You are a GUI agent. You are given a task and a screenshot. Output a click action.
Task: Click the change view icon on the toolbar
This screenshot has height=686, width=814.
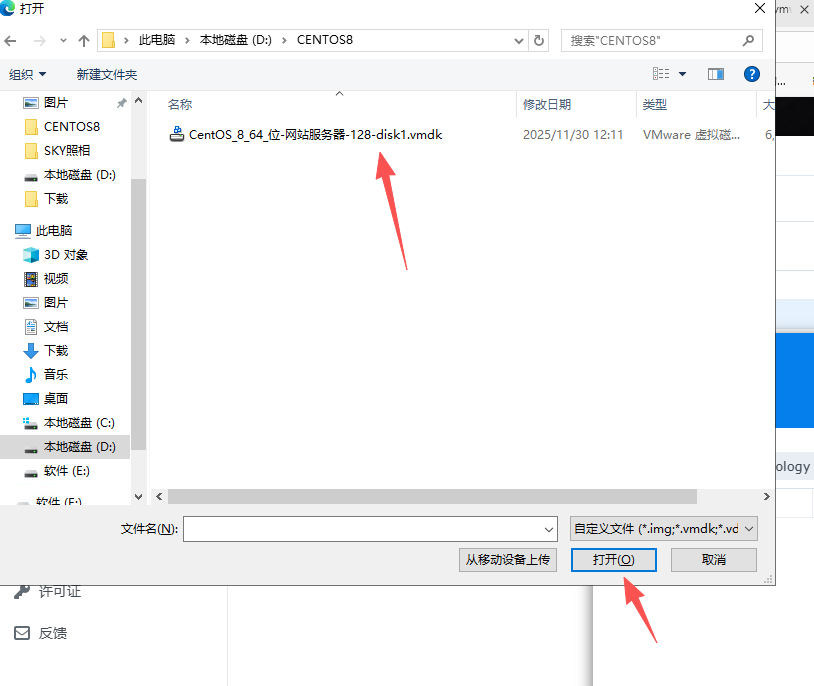[663, 73]
